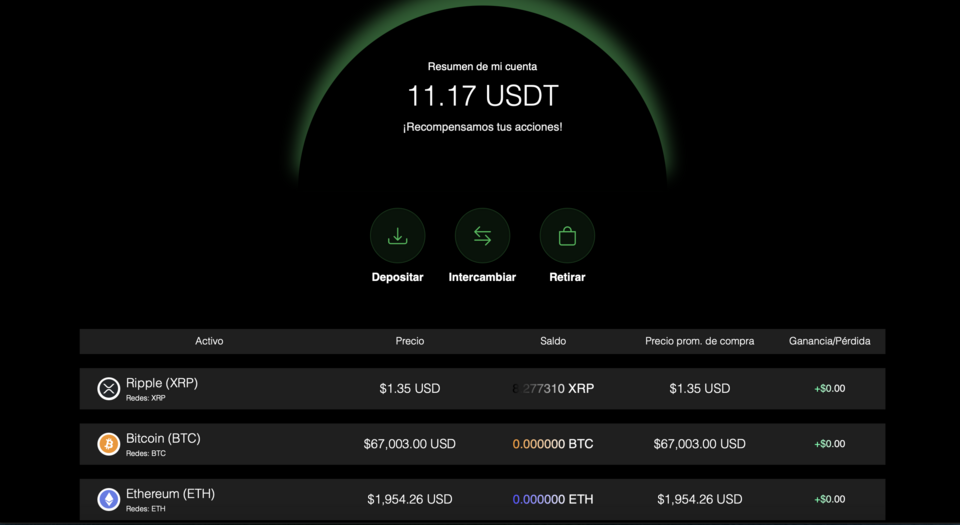Click the Depositar download icon
Viewport: 960px width, 525px height.
pyautogui.click(x=397, y=236)
